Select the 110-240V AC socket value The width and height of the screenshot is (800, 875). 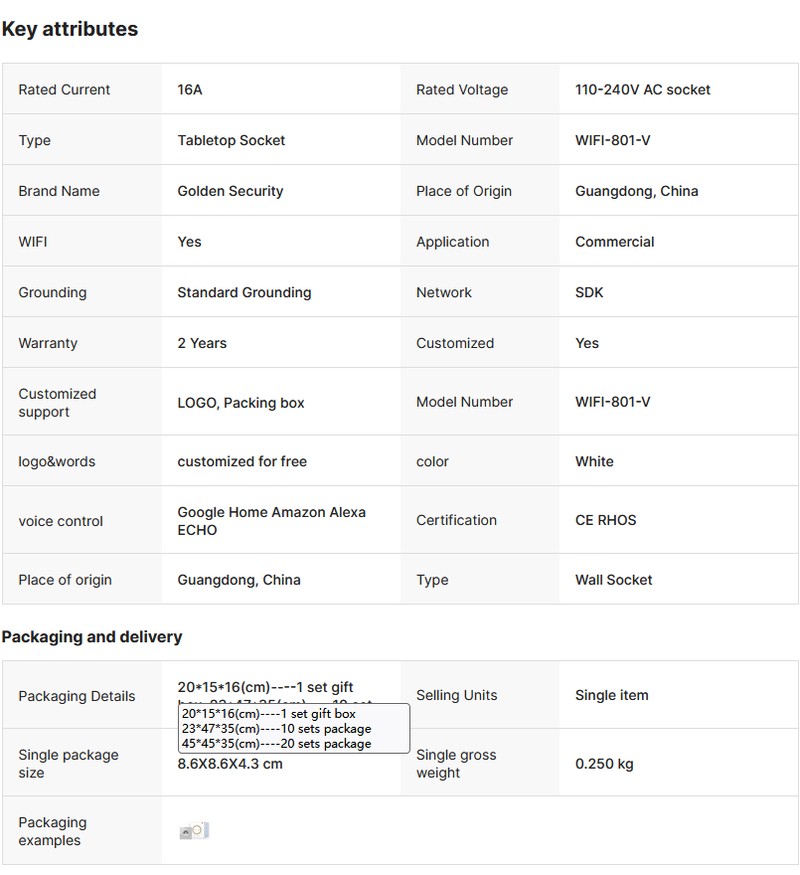tap(642, 90)
